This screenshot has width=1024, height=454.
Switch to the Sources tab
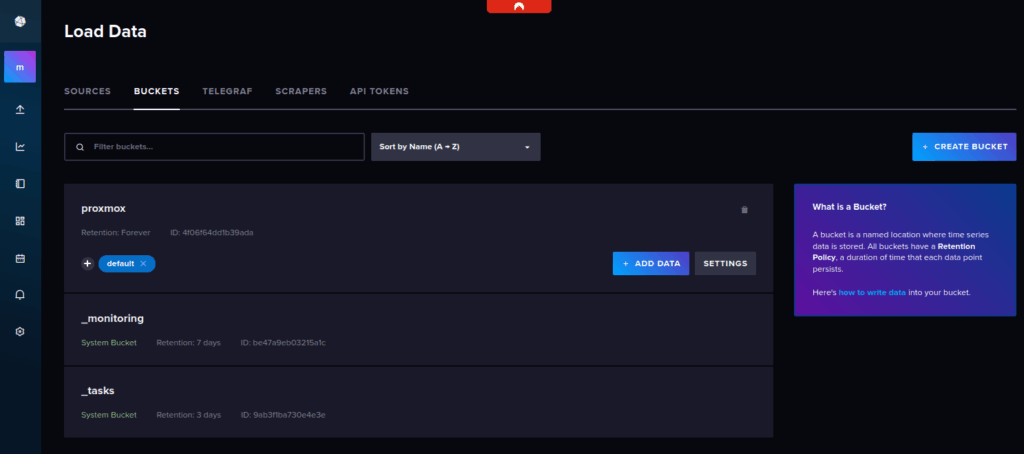[87, 91]
